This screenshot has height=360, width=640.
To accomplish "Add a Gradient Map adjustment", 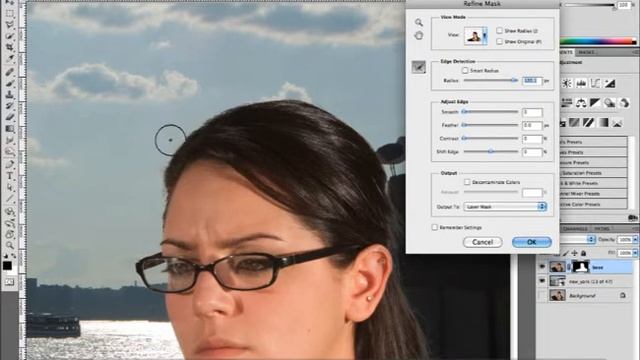I will click(x=603, y=122).
